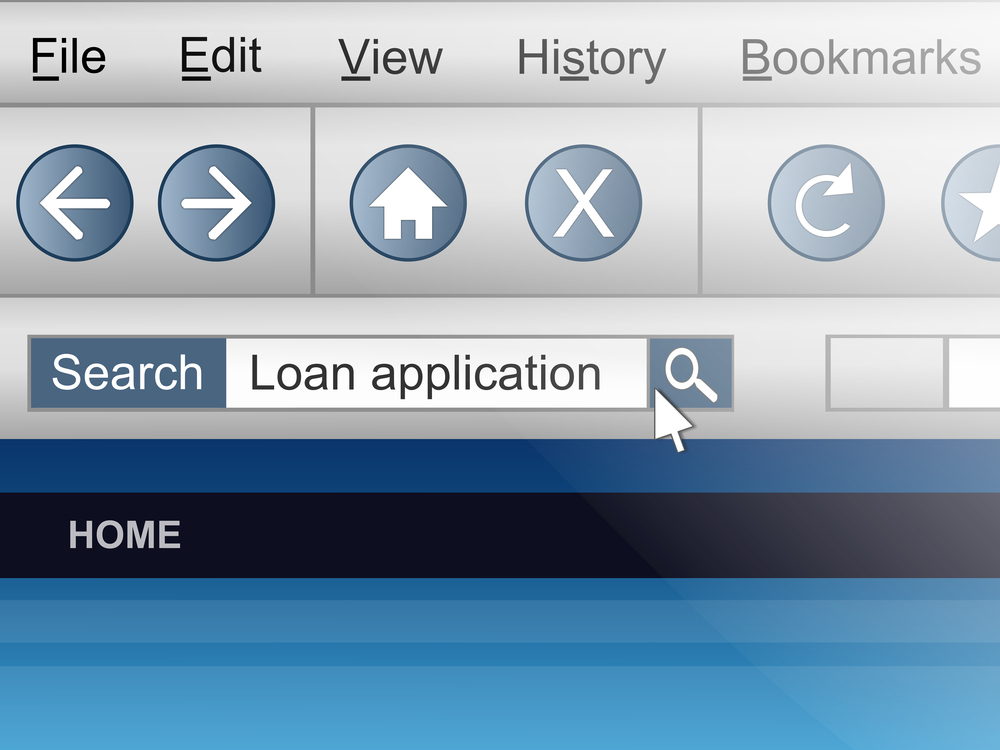The height and width of the screenshot is (750, 1000).
Task: Click the black navigation bar right of HOME
Action: tap(591, 535)
